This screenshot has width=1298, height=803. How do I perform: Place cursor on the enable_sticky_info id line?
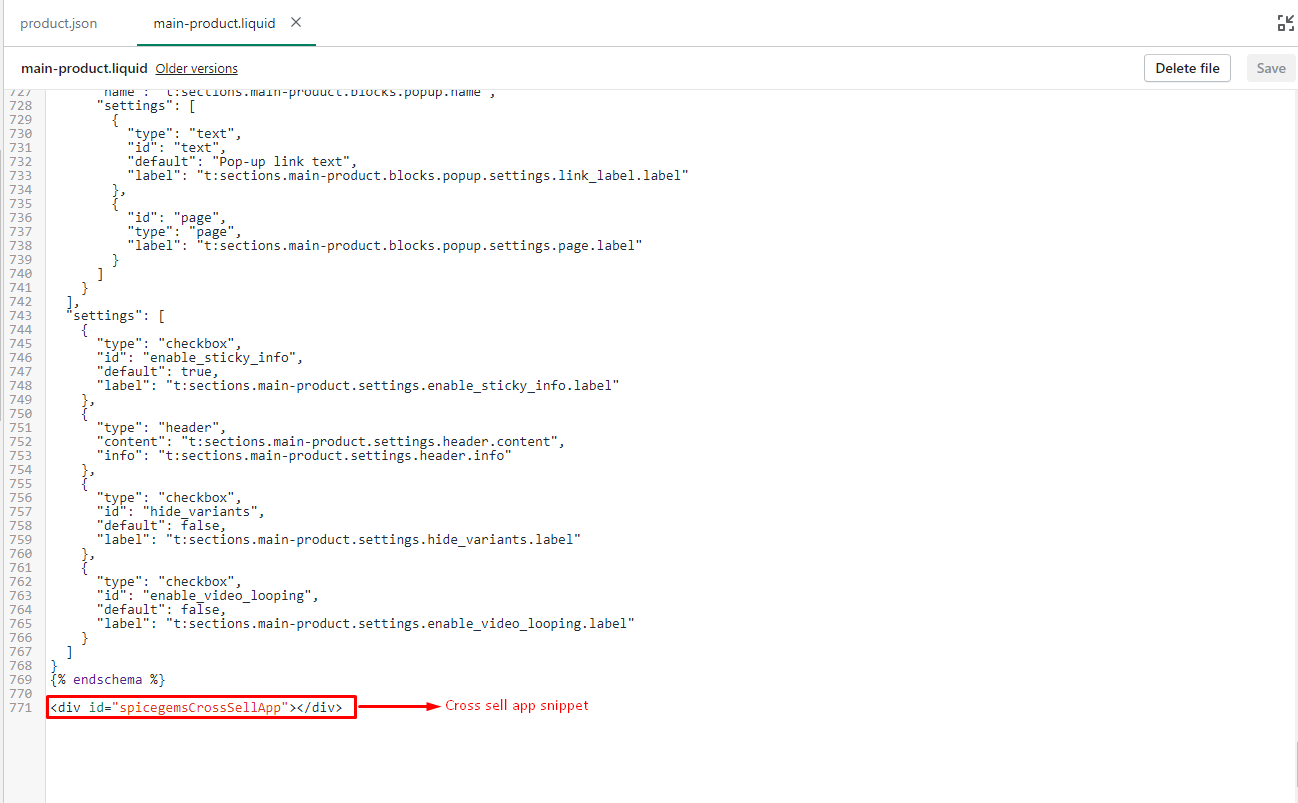point(198,358)
